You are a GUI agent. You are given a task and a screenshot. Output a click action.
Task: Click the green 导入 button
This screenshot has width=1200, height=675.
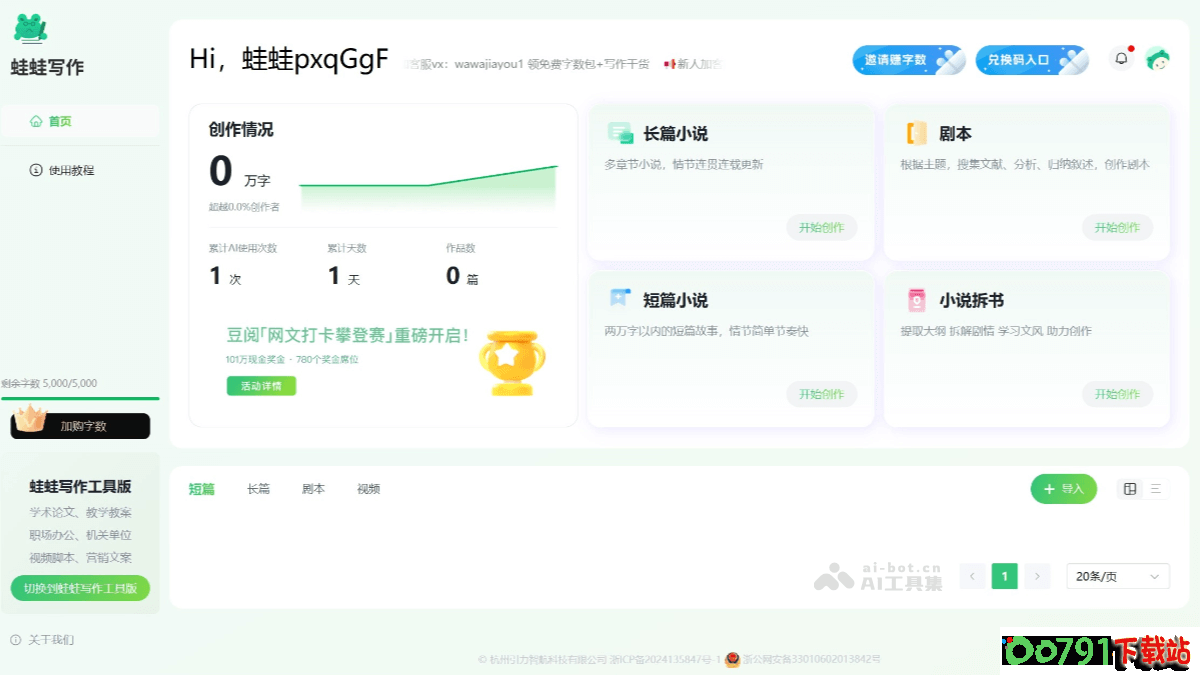click(1063, 489)
